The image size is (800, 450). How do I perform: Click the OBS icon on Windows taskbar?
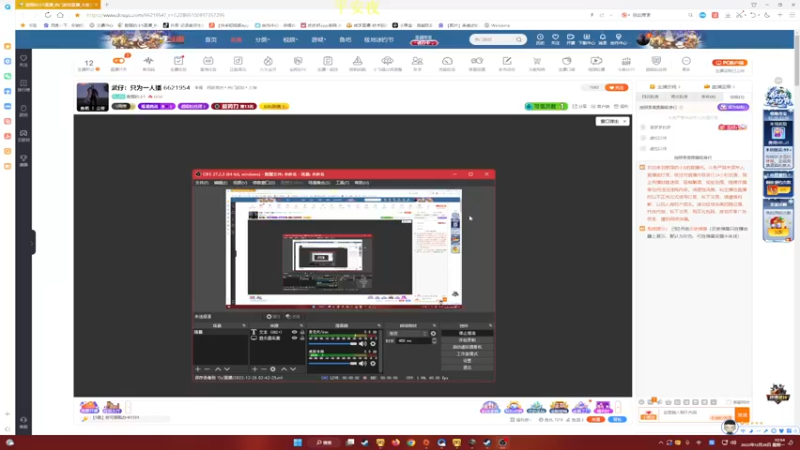[x=503, y=442]
